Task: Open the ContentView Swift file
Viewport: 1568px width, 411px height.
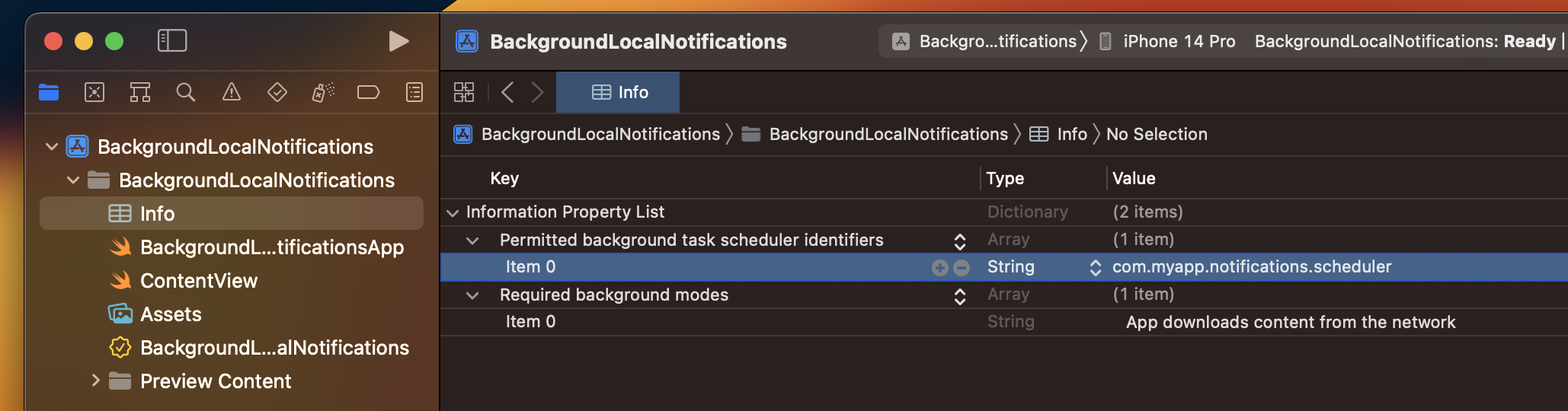Action: click(x=199, y=281)
